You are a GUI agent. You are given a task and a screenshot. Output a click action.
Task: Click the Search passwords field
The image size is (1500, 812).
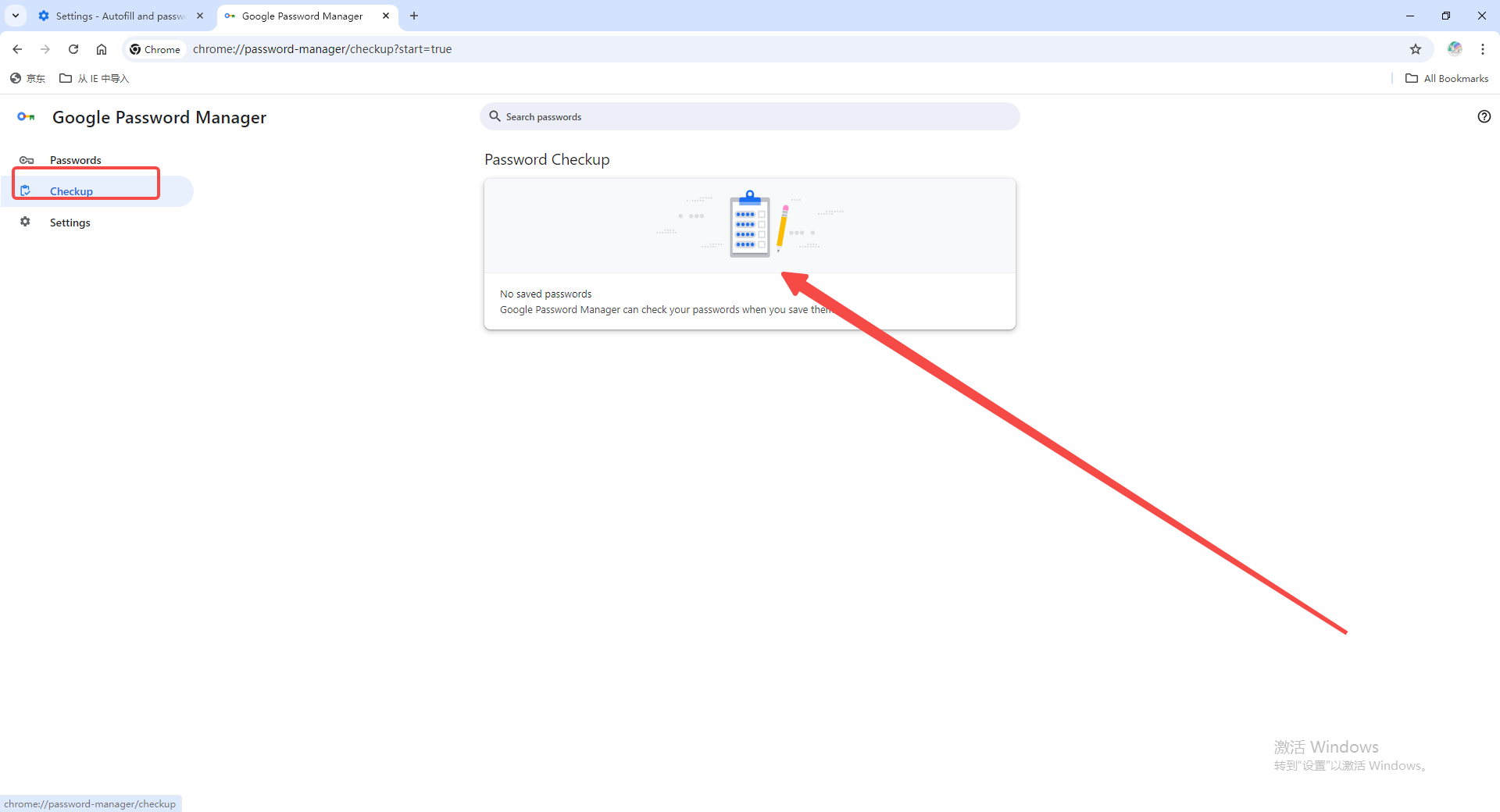[x=750, y=116]
